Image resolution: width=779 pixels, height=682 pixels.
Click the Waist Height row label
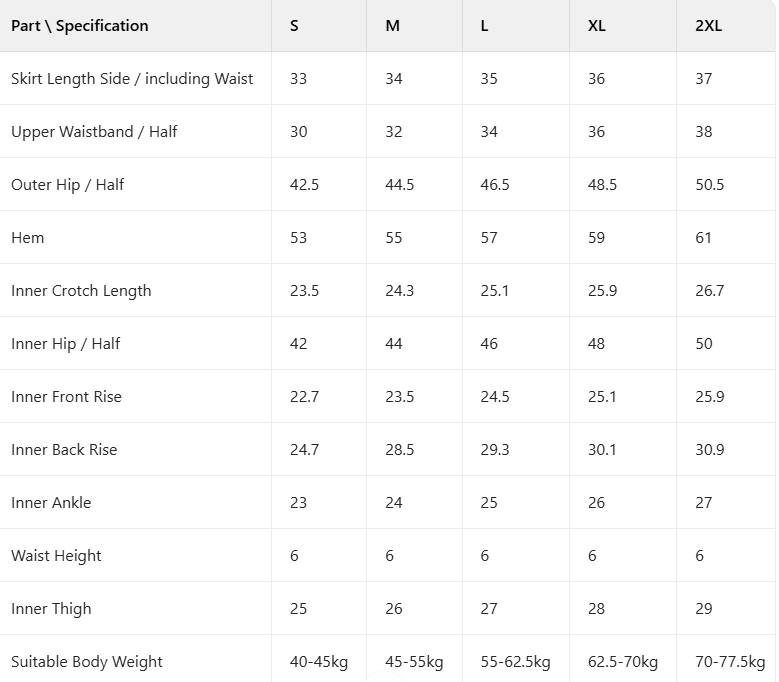pyautogui.click(x=56, y=556)
